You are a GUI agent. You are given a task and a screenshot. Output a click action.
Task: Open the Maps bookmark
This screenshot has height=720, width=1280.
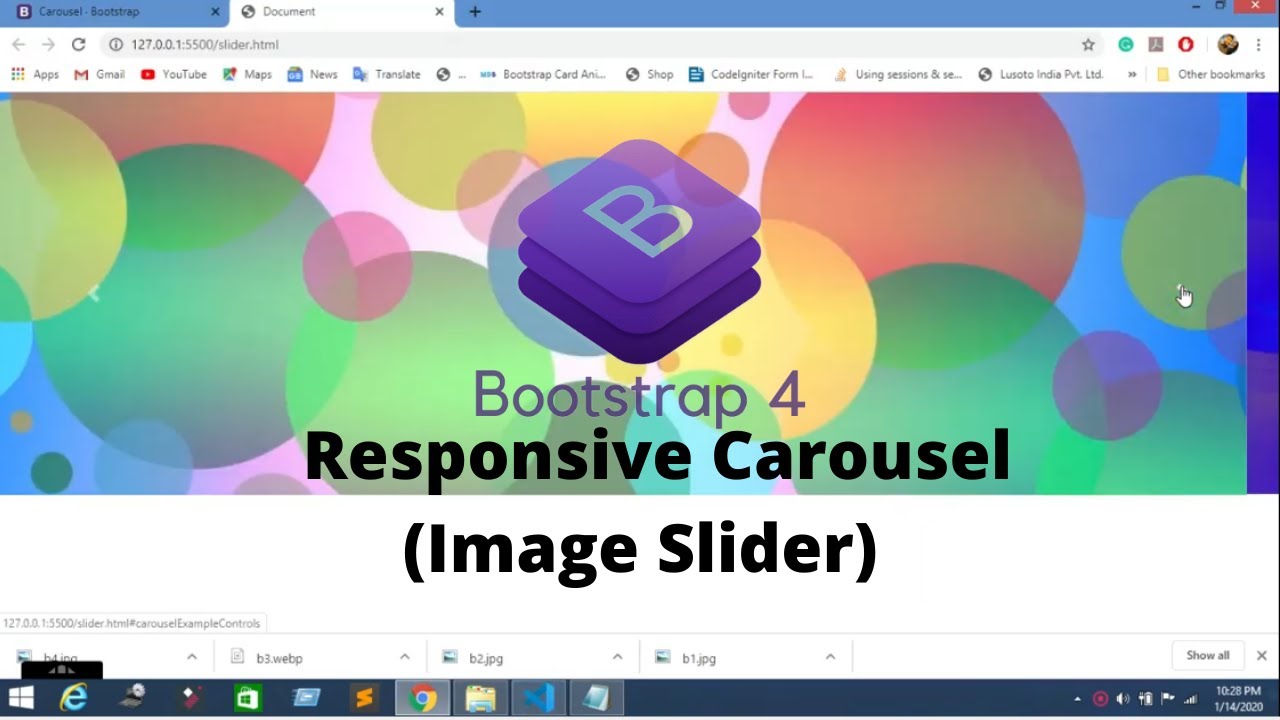pyautogui.click(x=247, y=74)
